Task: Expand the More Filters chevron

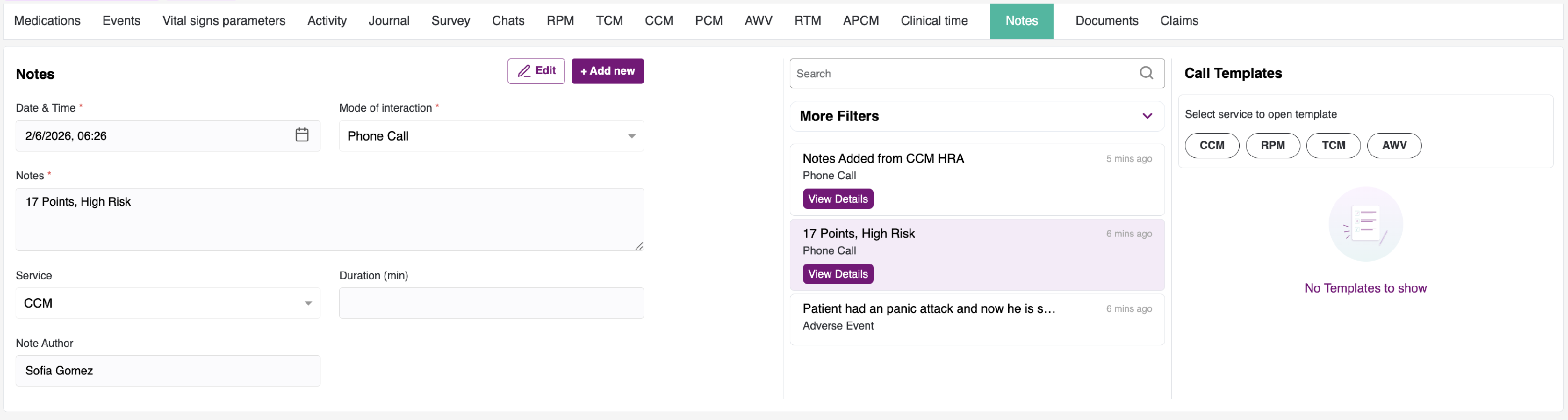Action: pos(1147,116)
